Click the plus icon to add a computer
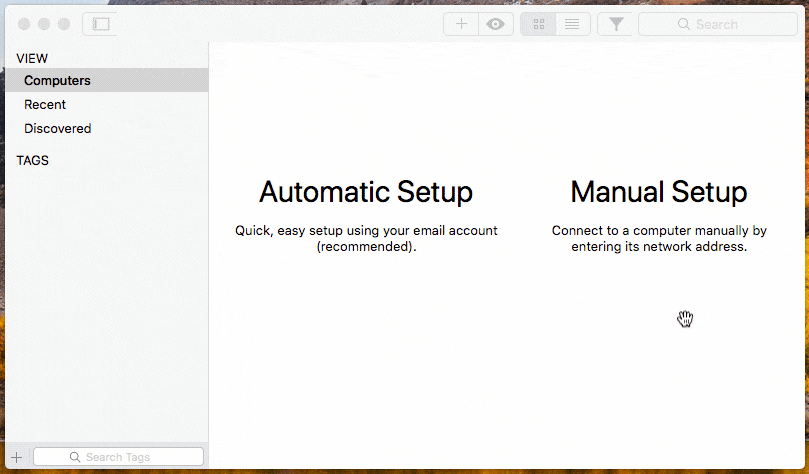Screen dimensions: 809x474 [x=461, y=24]
